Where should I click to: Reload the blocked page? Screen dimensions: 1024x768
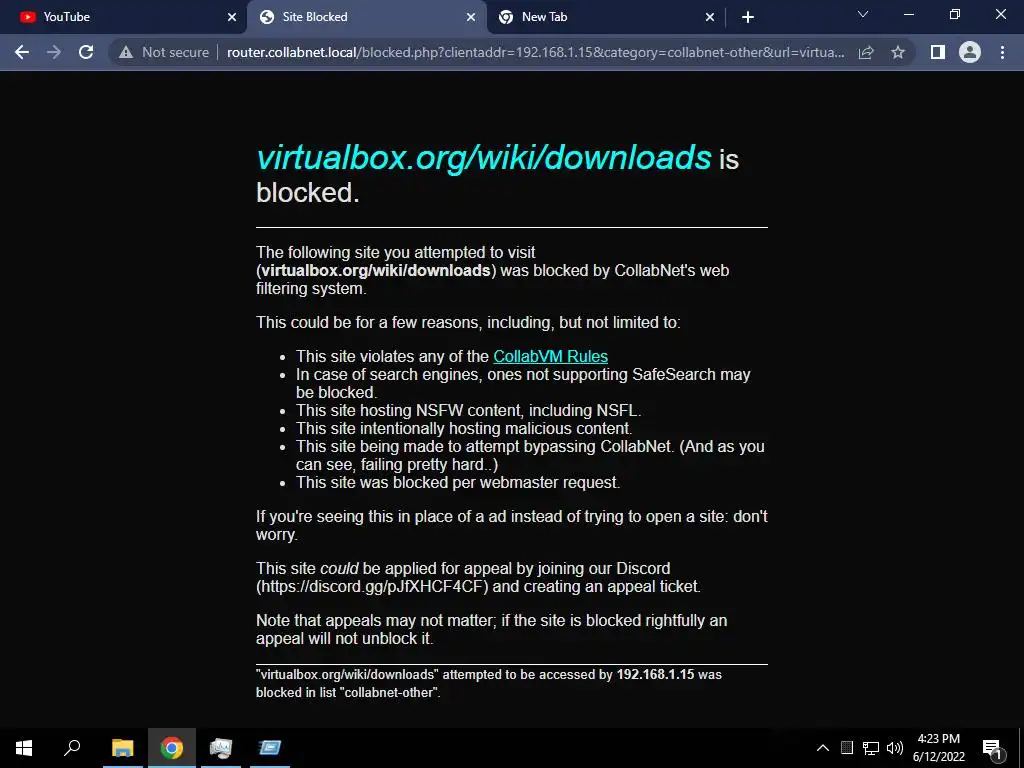tap(86, 52)
